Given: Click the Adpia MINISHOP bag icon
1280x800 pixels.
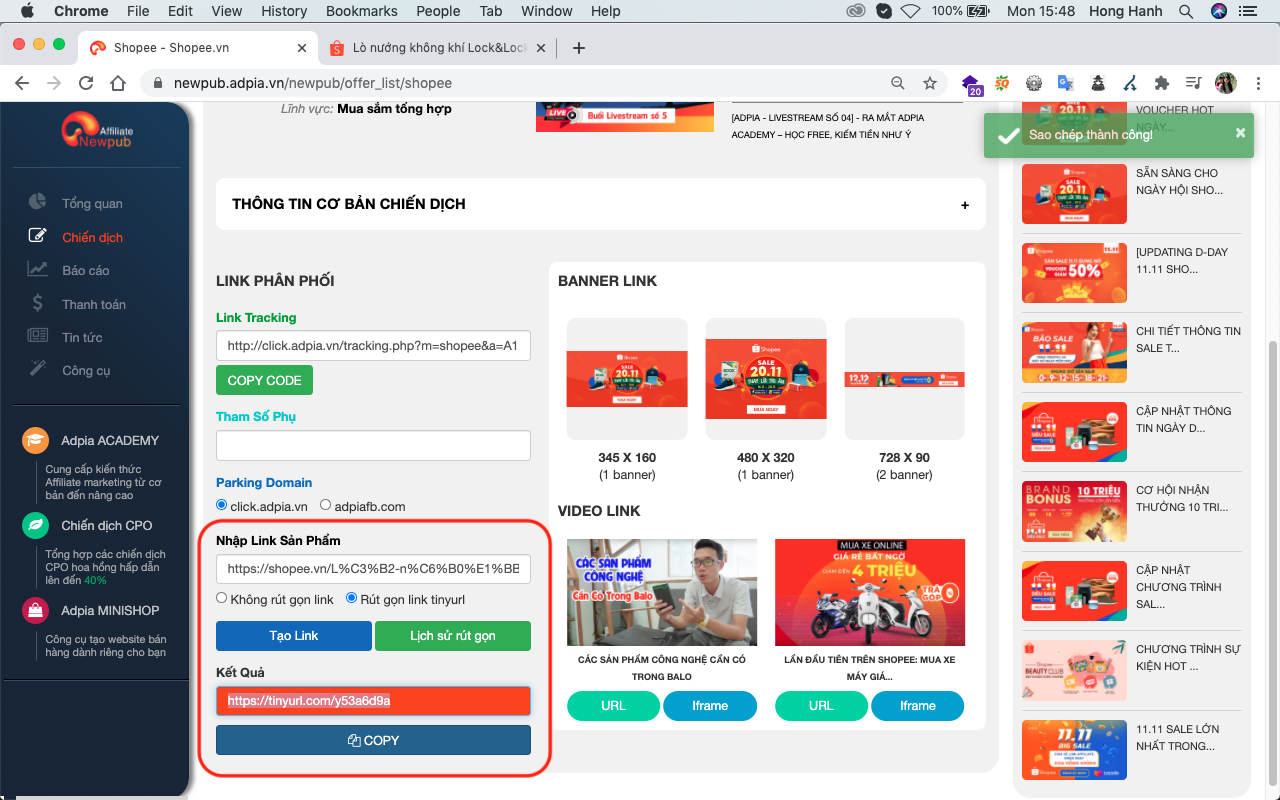Looking at the screenshot, I should click(36, 610).
